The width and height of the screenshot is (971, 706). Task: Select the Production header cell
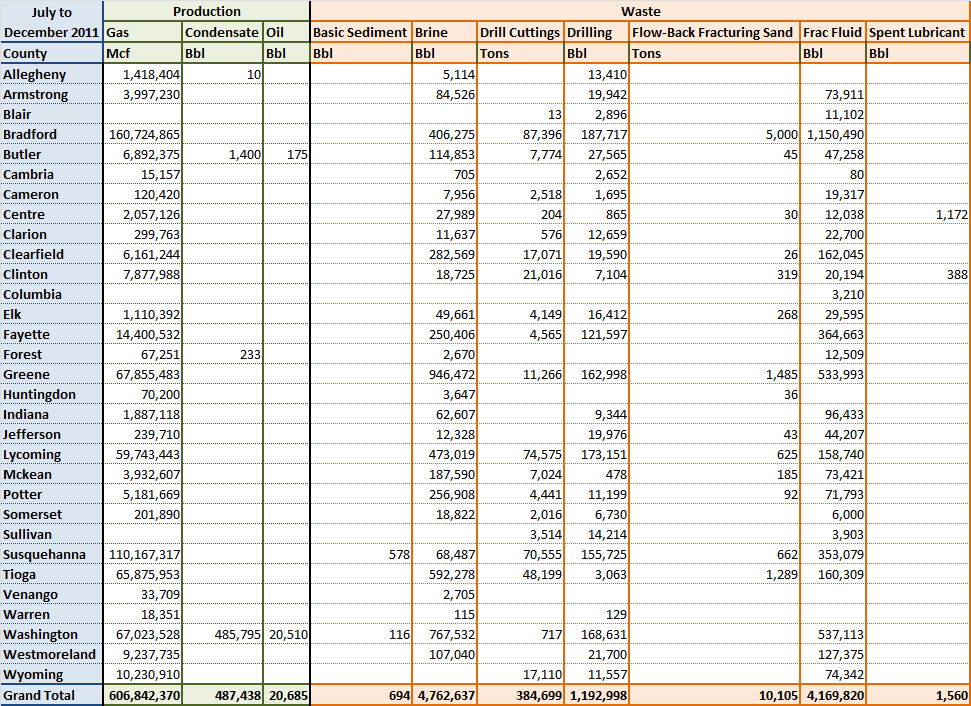[x=206, y=11]
